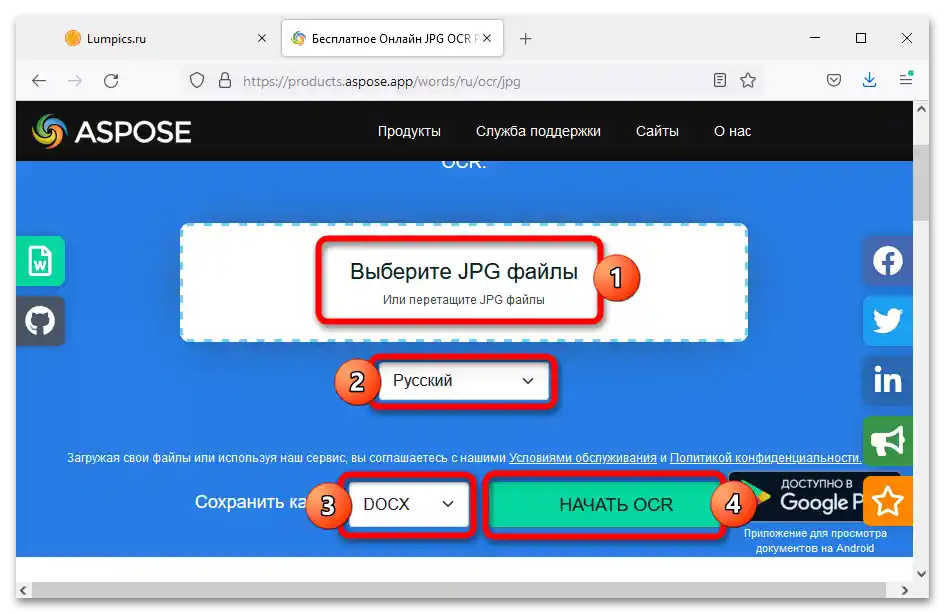The height and width of the screenshot is (614, 945).
Task: Expand the Русский language dropdown
Action: click(x=463, y=381)
